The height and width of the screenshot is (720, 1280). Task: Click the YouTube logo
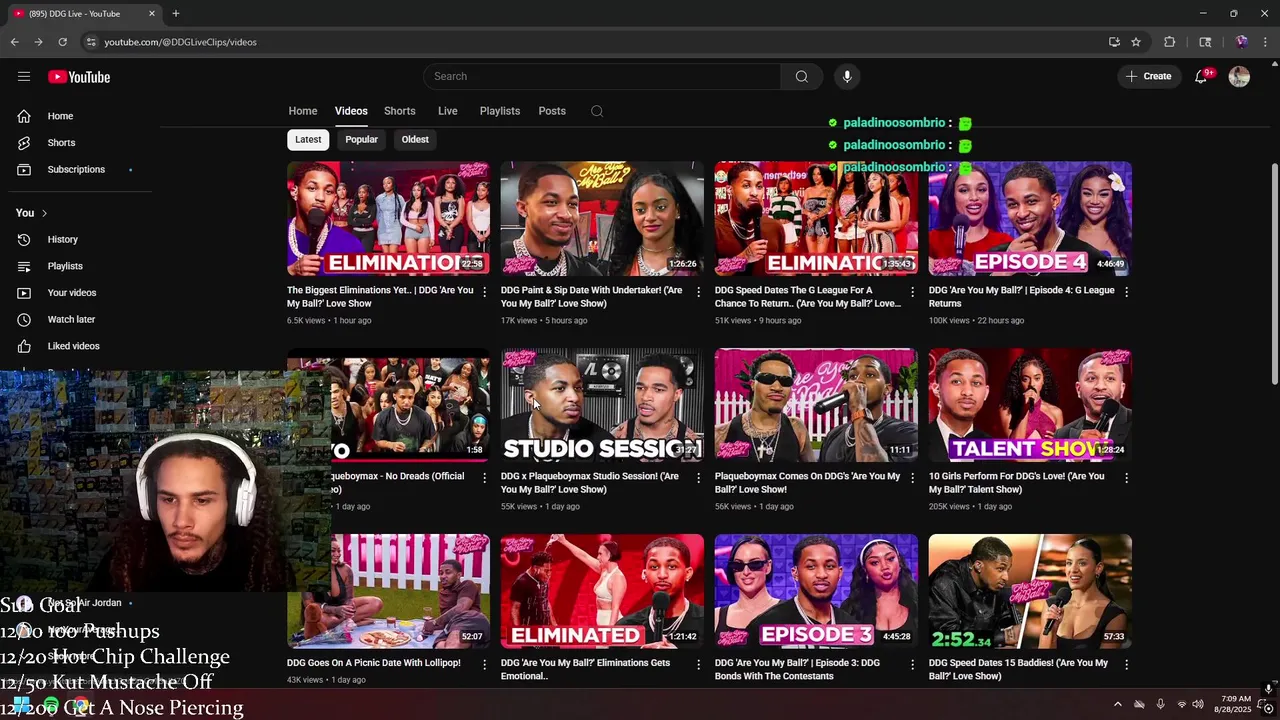click(x=79, y=77)
